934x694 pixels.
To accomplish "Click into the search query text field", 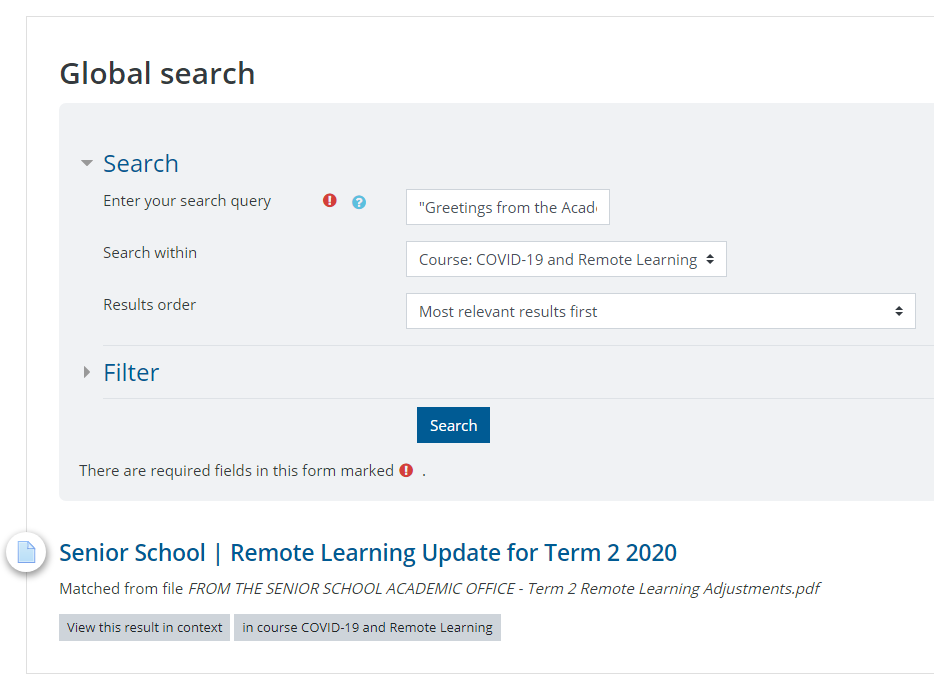I will [x=508, y=208].
